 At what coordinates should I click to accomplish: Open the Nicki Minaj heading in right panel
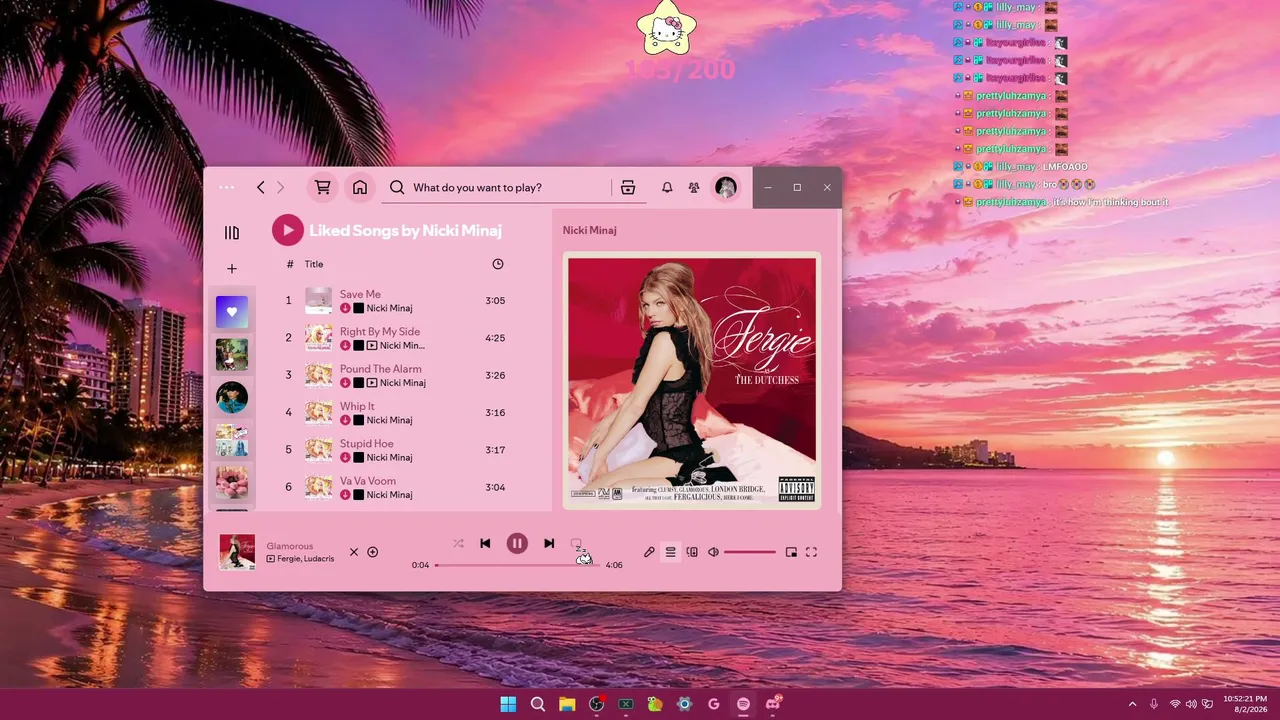589,230
